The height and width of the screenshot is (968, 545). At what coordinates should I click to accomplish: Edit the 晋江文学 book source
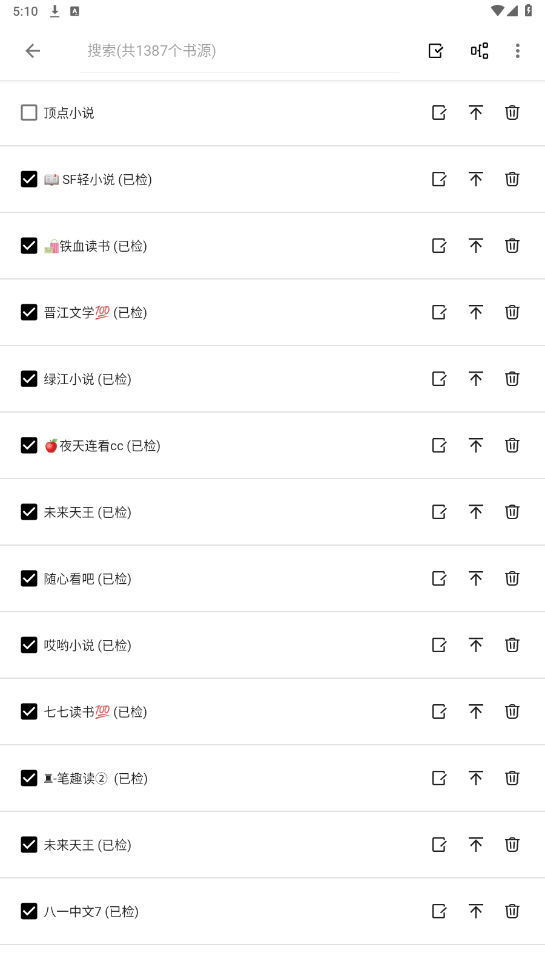[x=439, y=312]
